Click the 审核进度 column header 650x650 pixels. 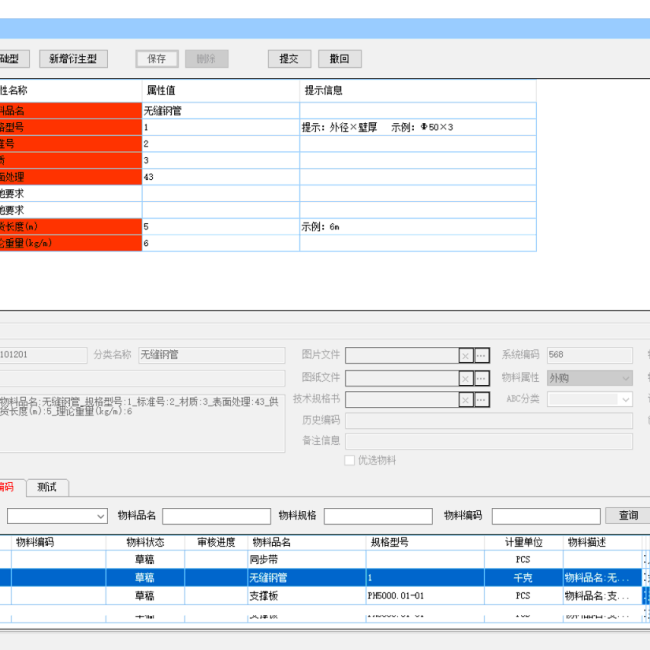(216, 542)
